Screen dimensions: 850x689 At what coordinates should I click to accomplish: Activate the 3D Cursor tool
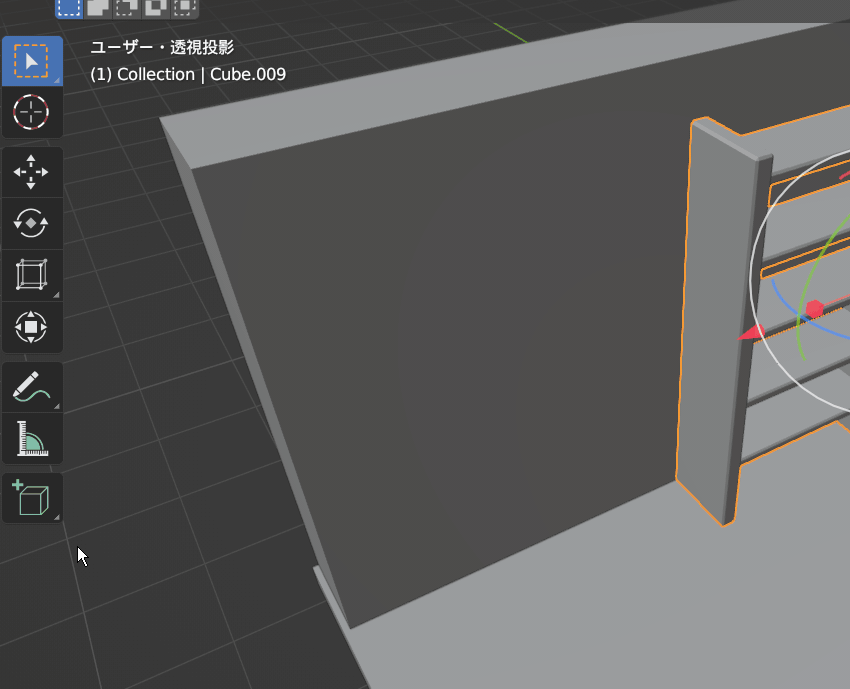click(31, 112)
